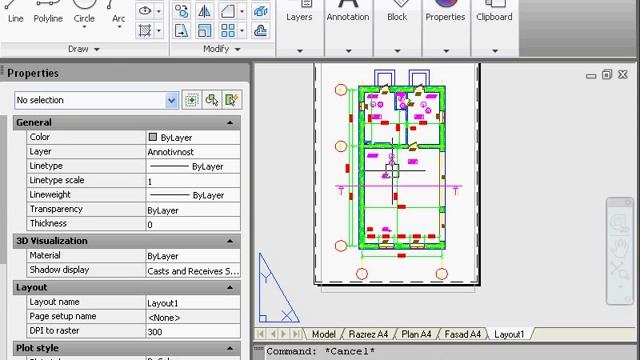Expand Annotation panel dropdown arrow
The height and width of the screenshot is (360, 640).
point(349,51)
